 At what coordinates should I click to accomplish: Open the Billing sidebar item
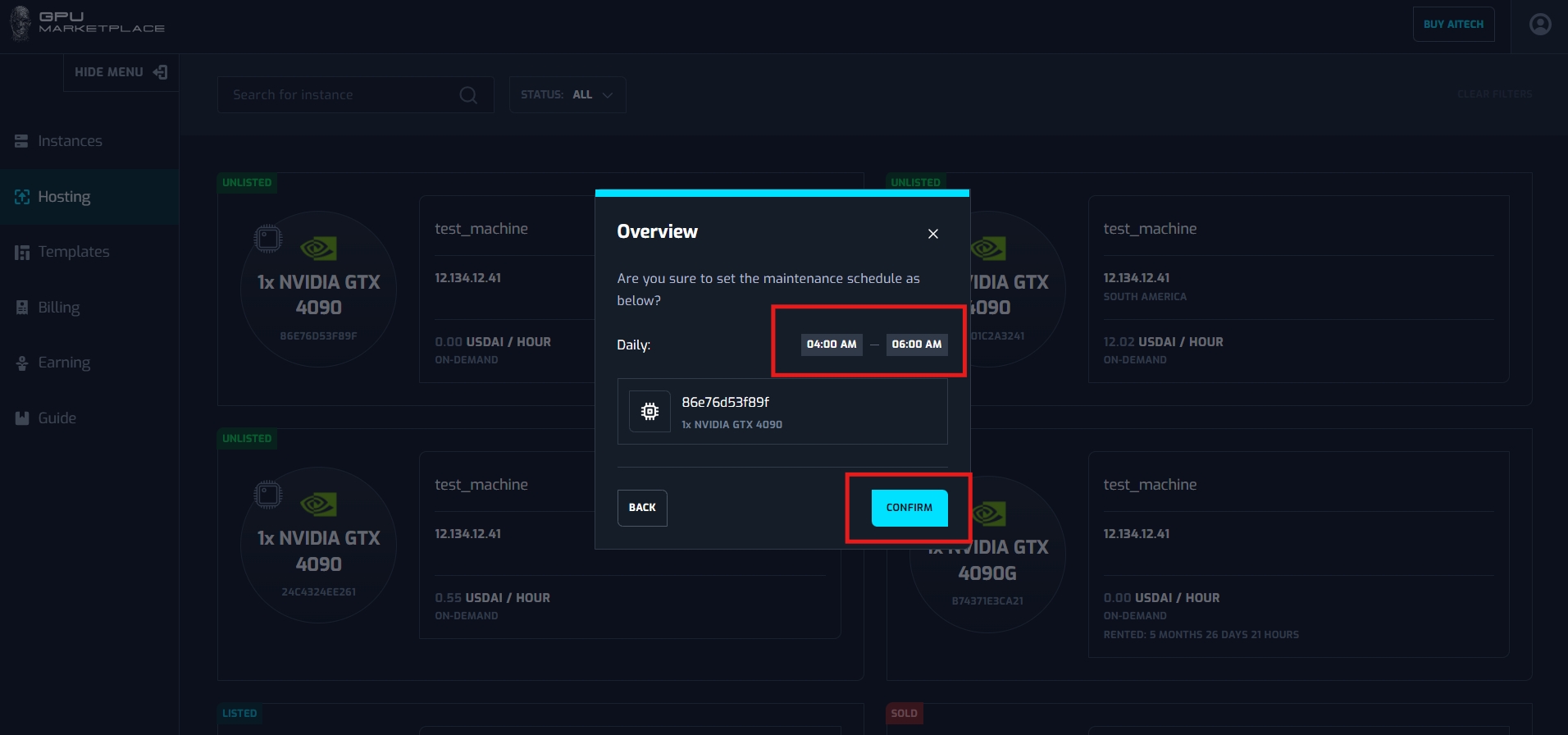[58, 308]
